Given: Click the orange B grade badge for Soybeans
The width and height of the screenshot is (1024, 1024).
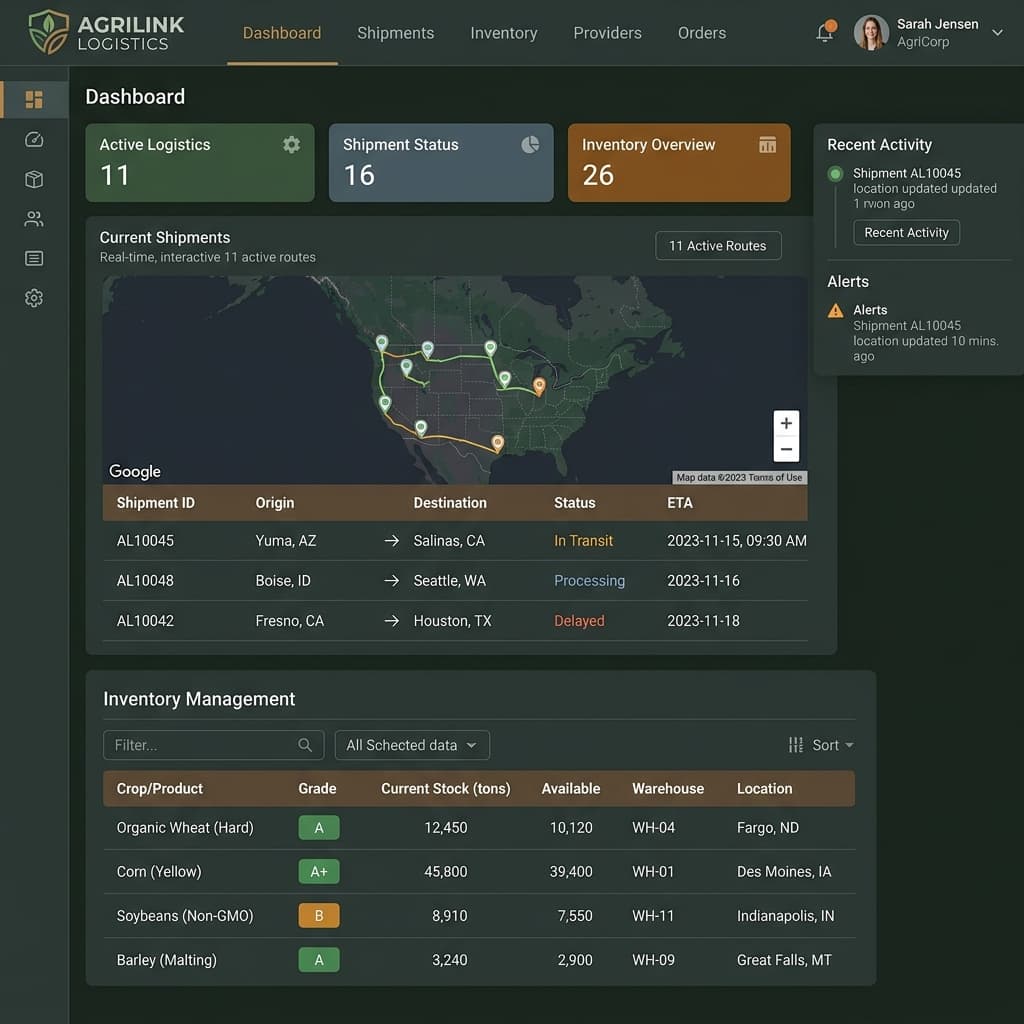Looking at the screenshot, I should [319, 916].
